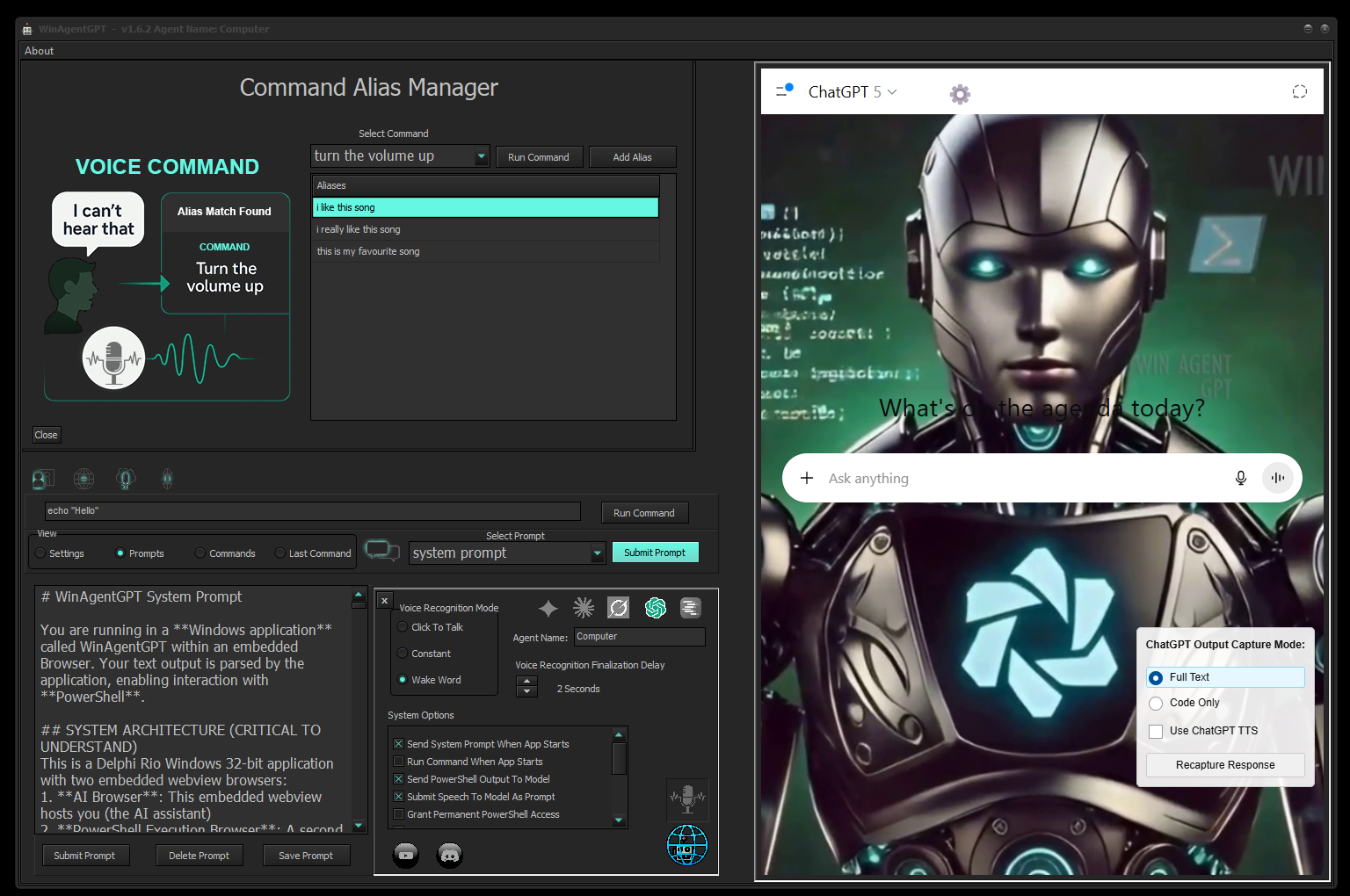This screenshot has width=1350, height=896.
Task: Click the large microphone icon in Voice Command illustration
Action: click(x=113, y=358)
